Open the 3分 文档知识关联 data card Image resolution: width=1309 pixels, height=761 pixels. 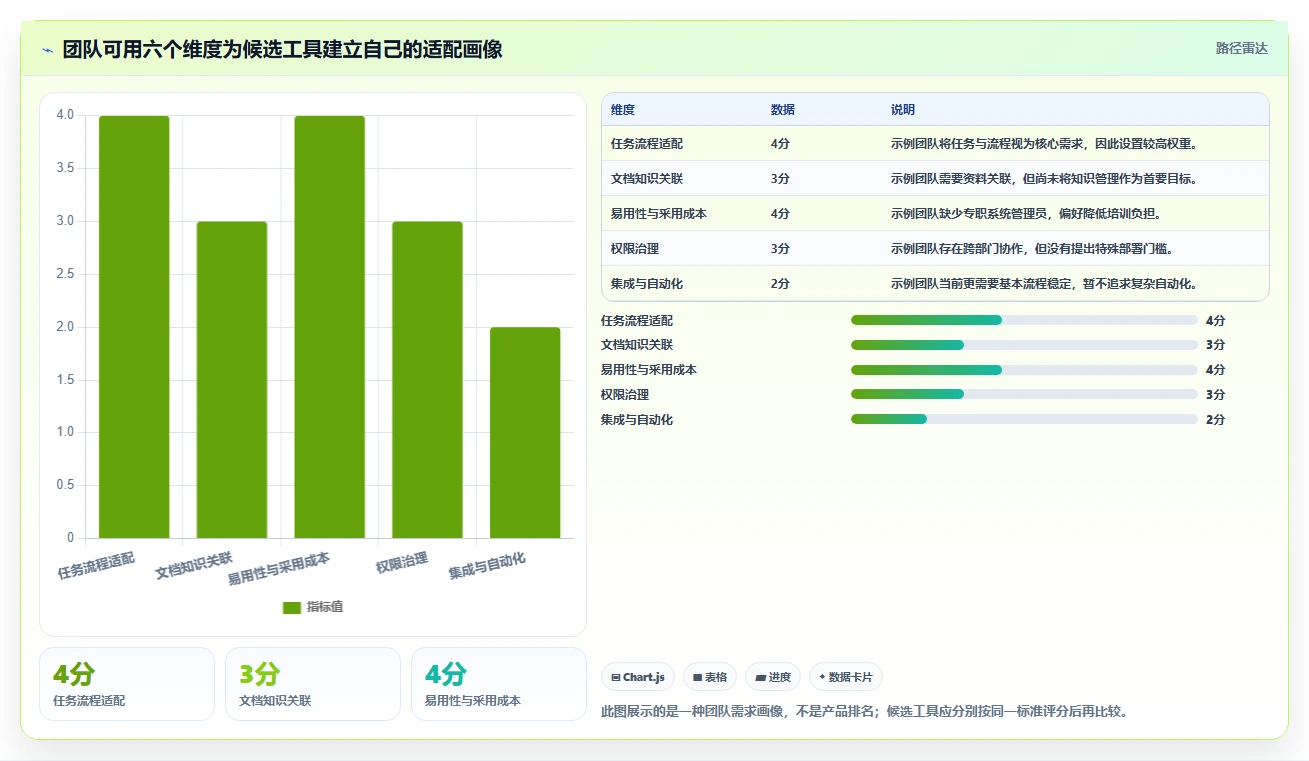tap(313, 684)
